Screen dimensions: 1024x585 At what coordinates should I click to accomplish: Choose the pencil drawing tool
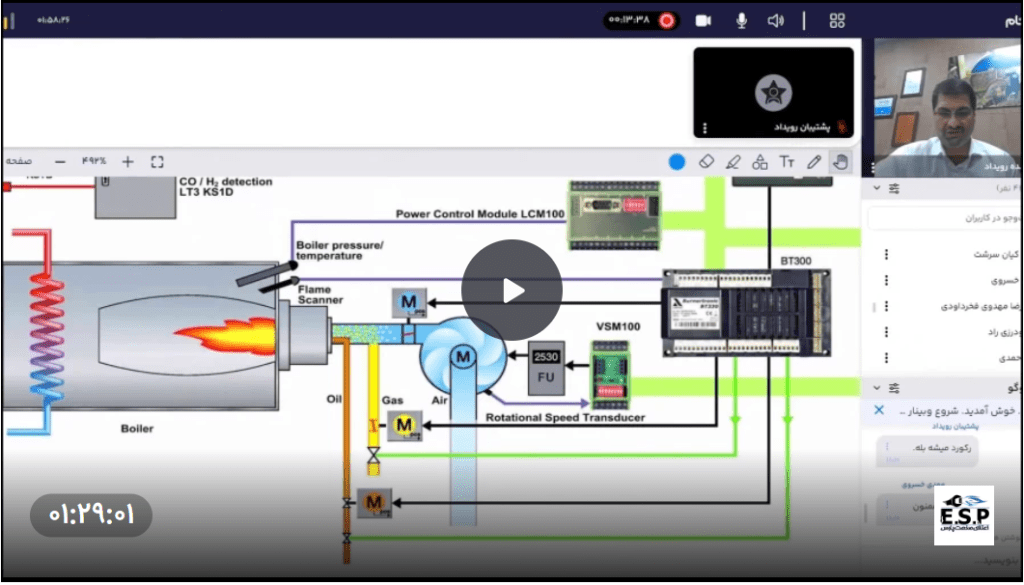point(814,161)
